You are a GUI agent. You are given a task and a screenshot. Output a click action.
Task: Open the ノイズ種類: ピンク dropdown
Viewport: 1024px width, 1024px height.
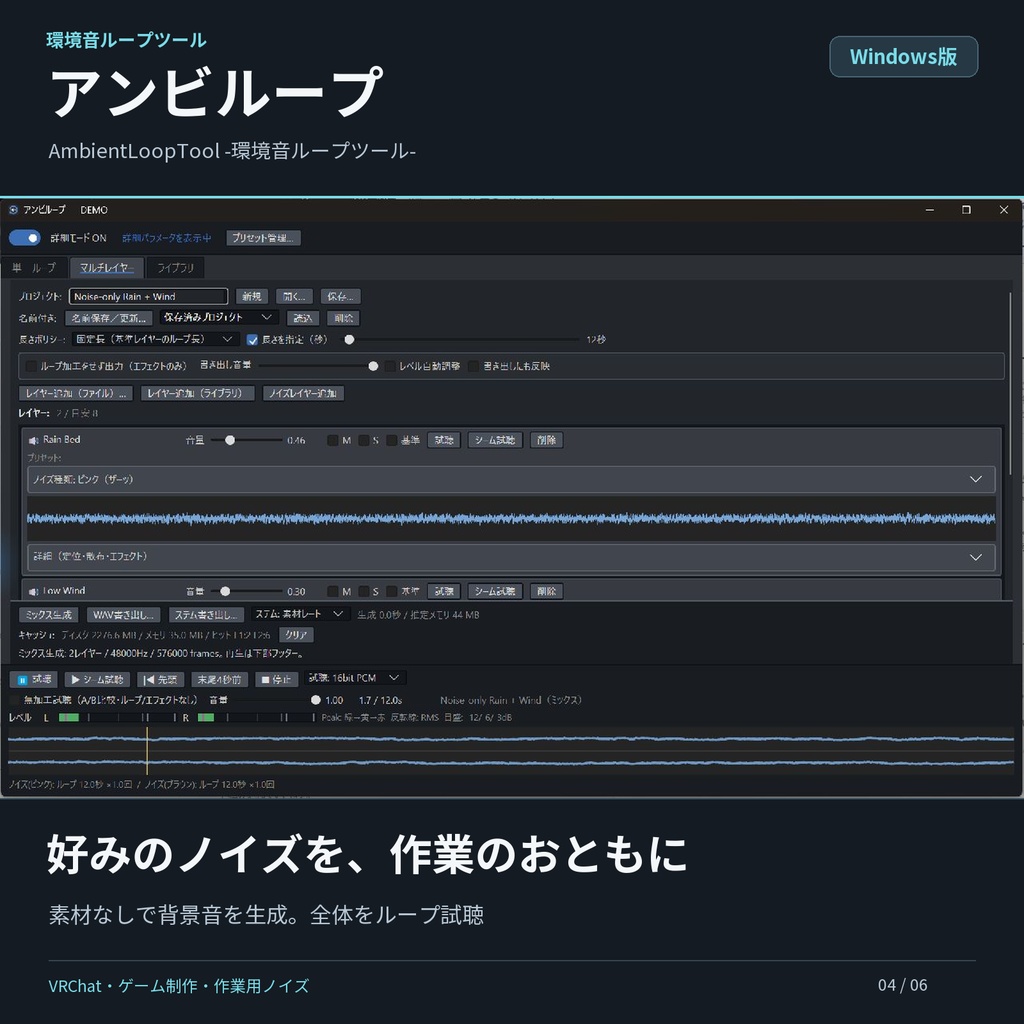click(x=511, y=479)
